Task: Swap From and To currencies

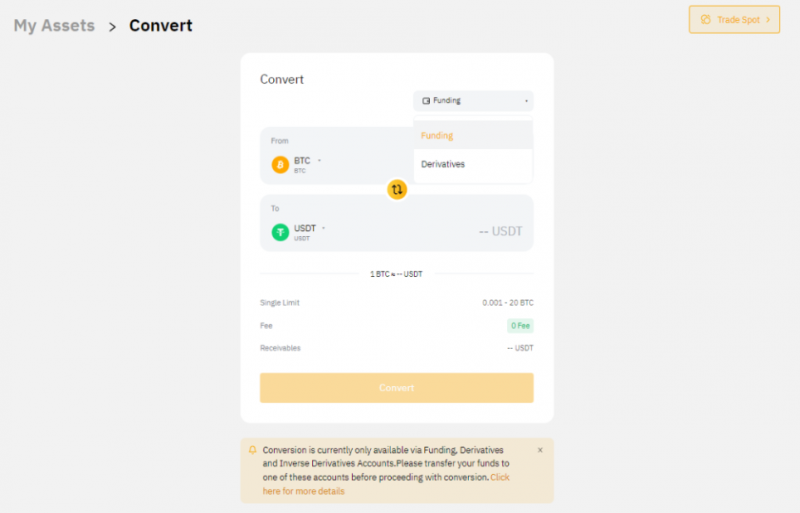Action: [397, 189]
